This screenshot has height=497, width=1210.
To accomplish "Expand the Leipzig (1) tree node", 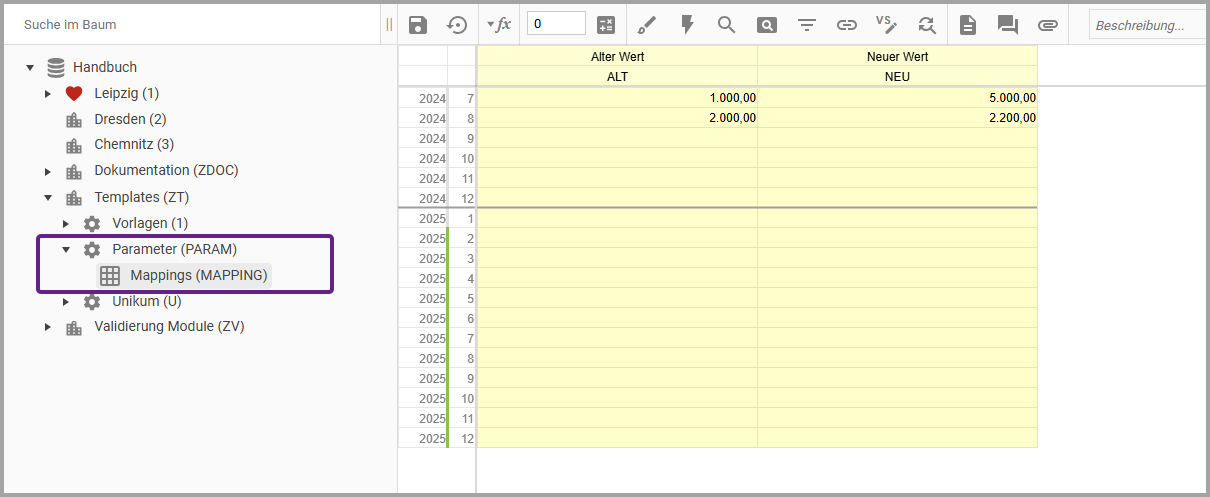I will (x=47, y=94).
